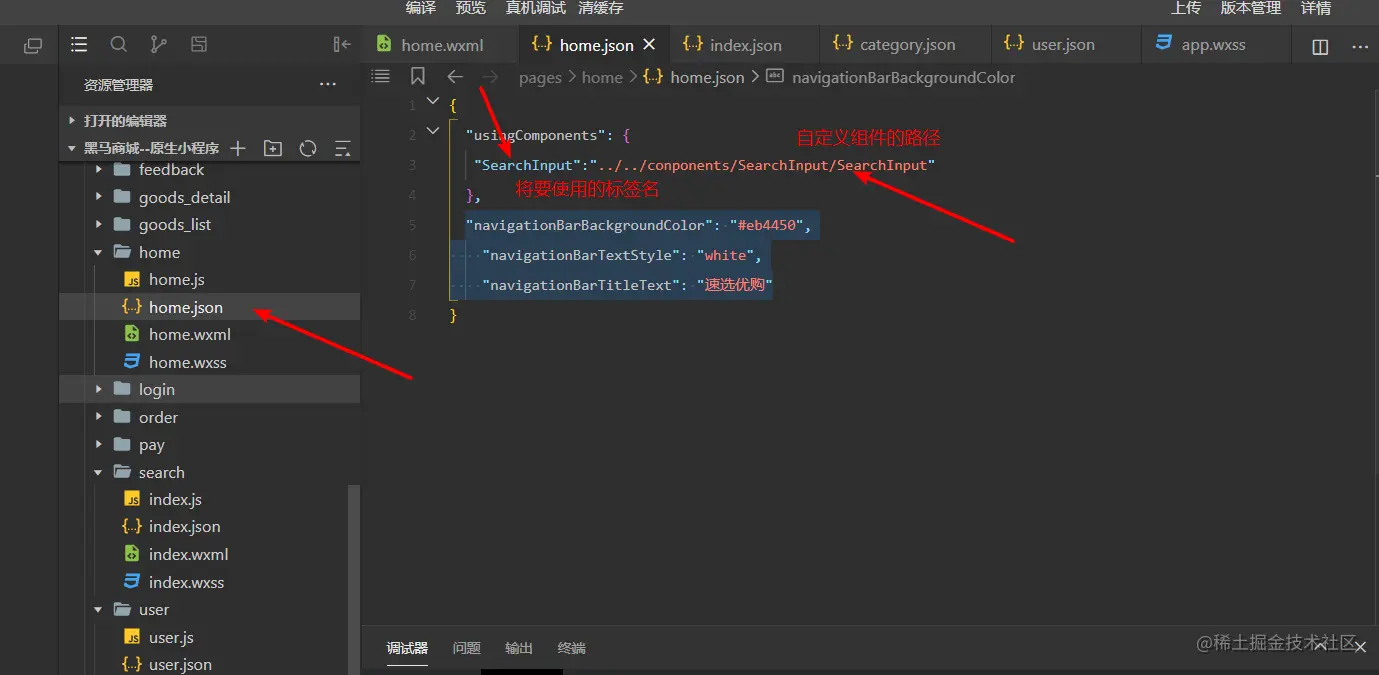Click the 详情 toolbar button

1316,8
